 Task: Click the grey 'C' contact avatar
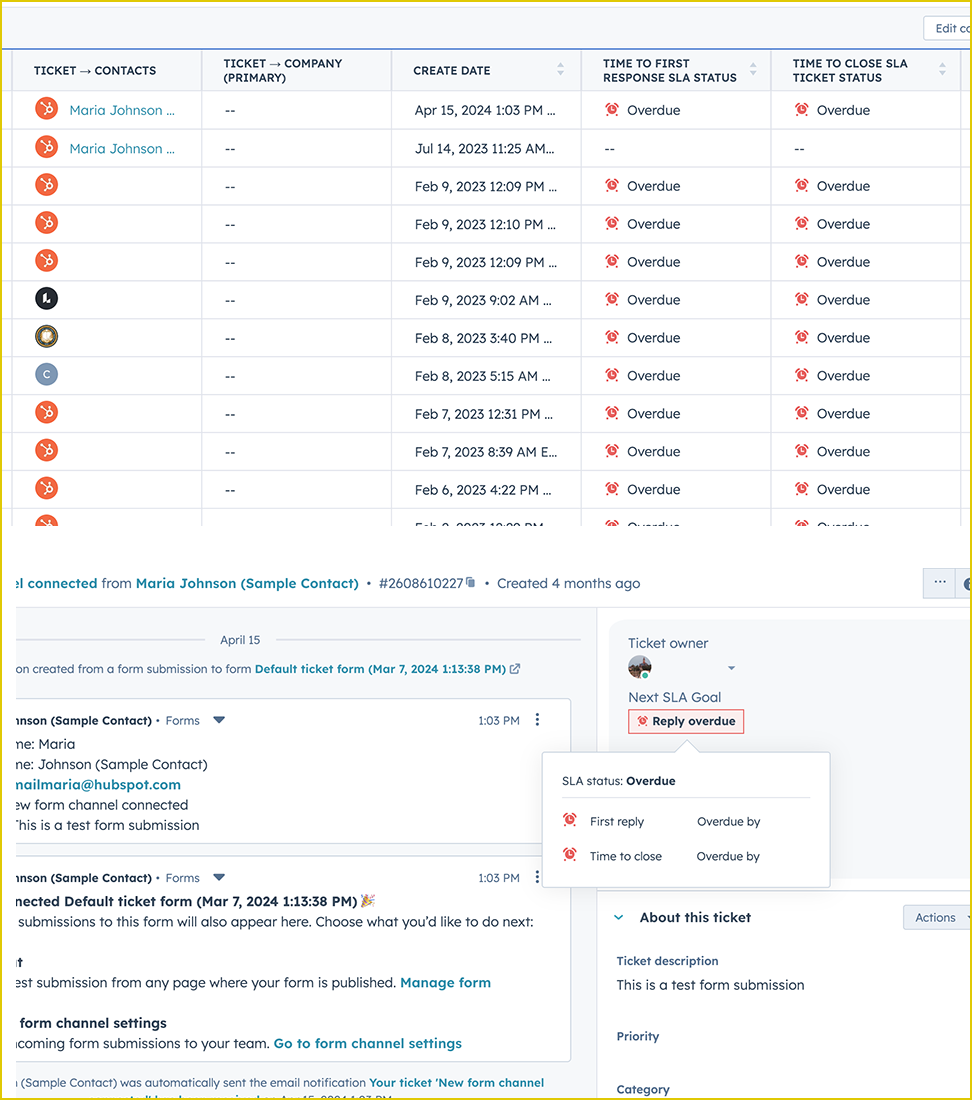pyautogui.click(x=46, y=375)
